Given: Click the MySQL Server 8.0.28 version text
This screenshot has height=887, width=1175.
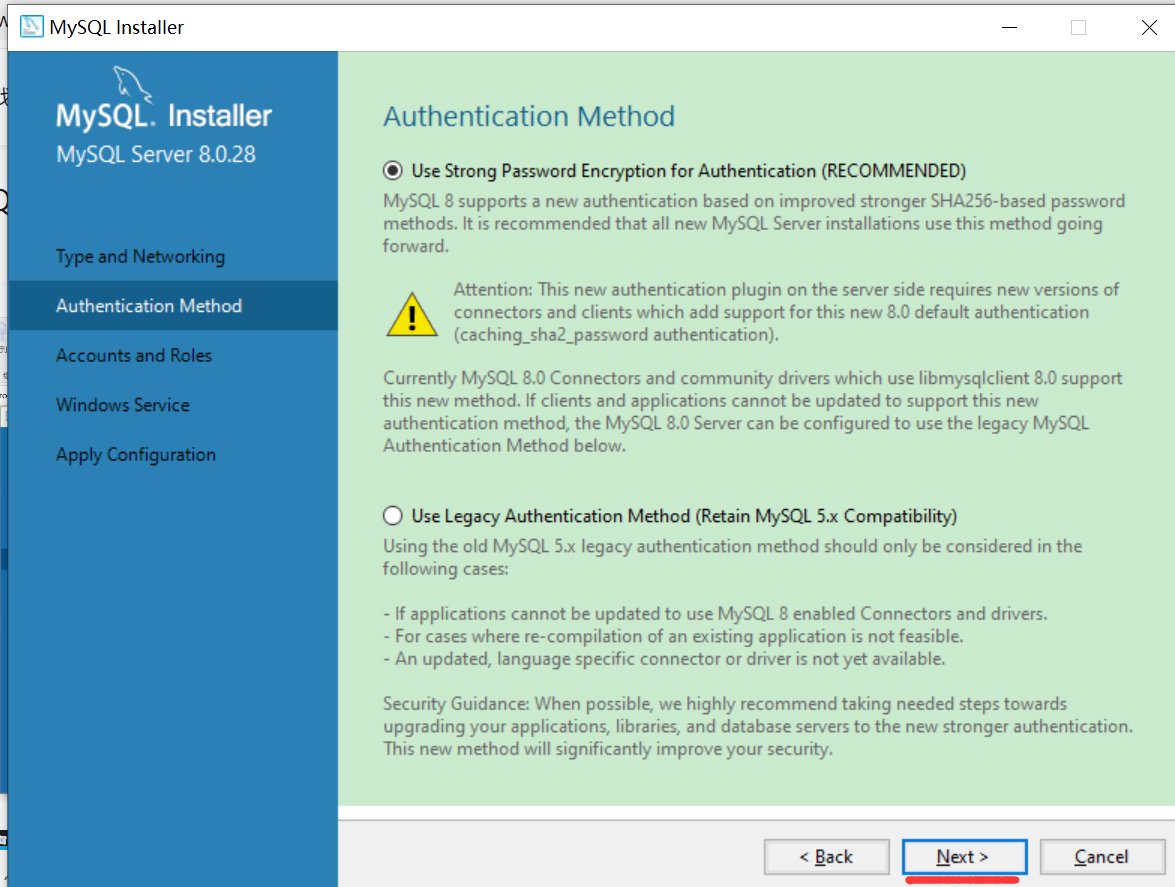Looking at the screenshot, I should click(156, 154).
